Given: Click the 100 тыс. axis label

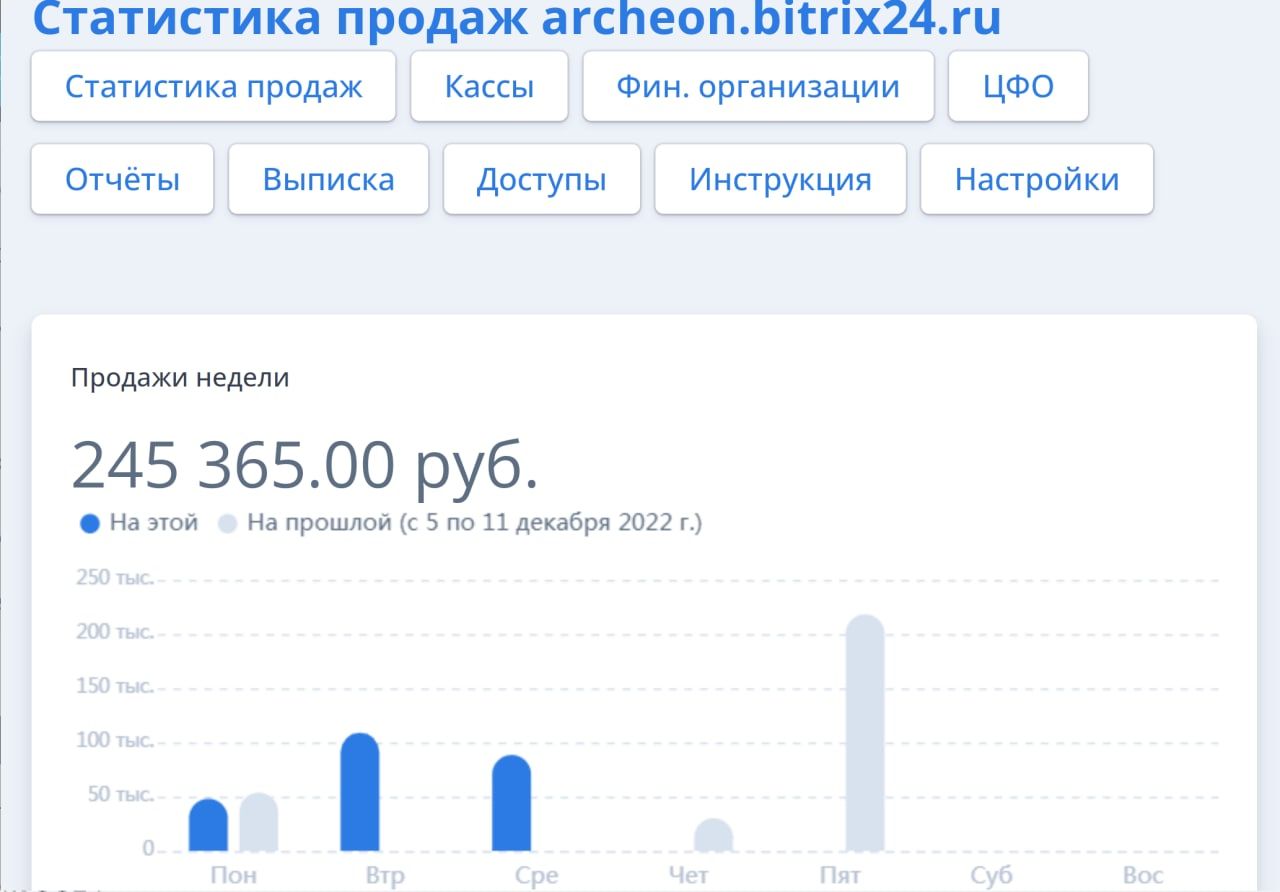Looking at the screenshot, I should (x=115, y=741).
